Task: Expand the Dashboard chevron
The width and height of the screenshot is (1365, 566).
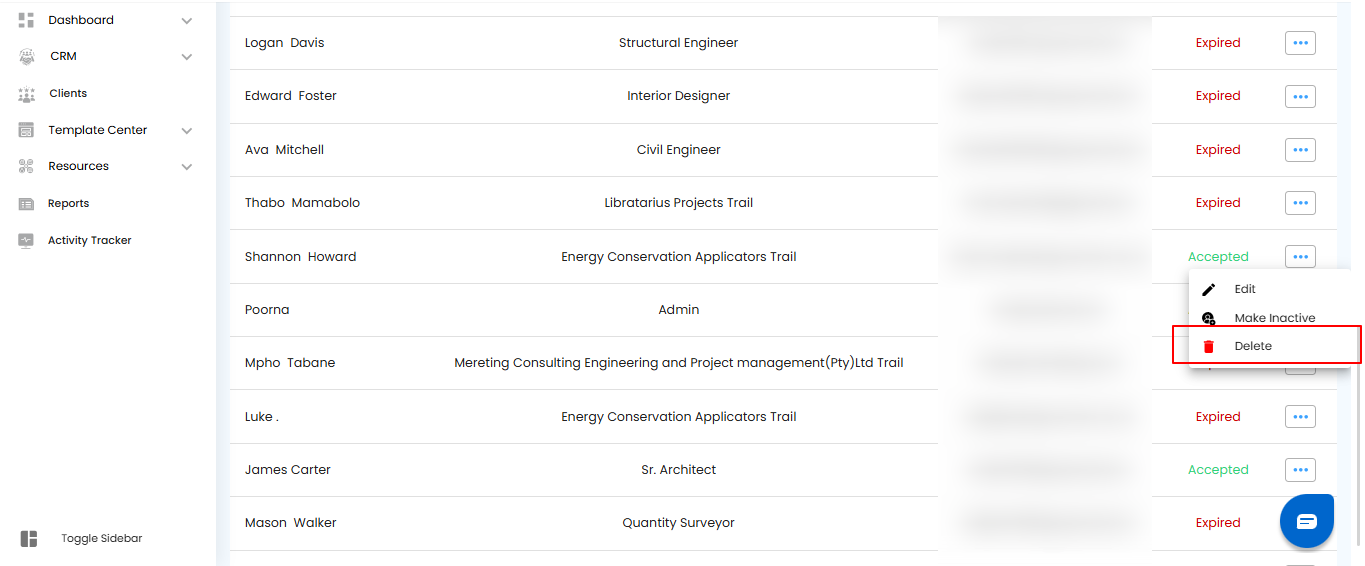Action: coord(187,21)
